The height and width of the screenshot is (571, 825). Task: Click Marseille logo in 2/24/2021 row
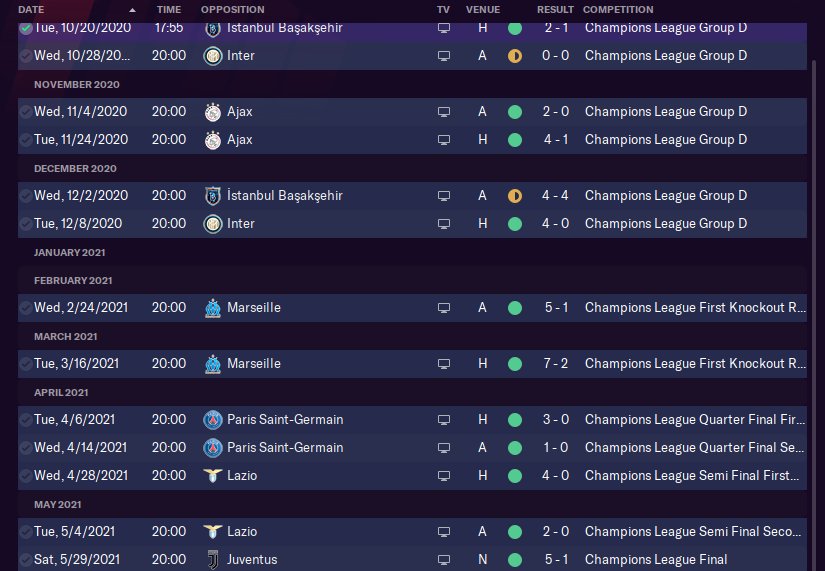coord(211,308)
